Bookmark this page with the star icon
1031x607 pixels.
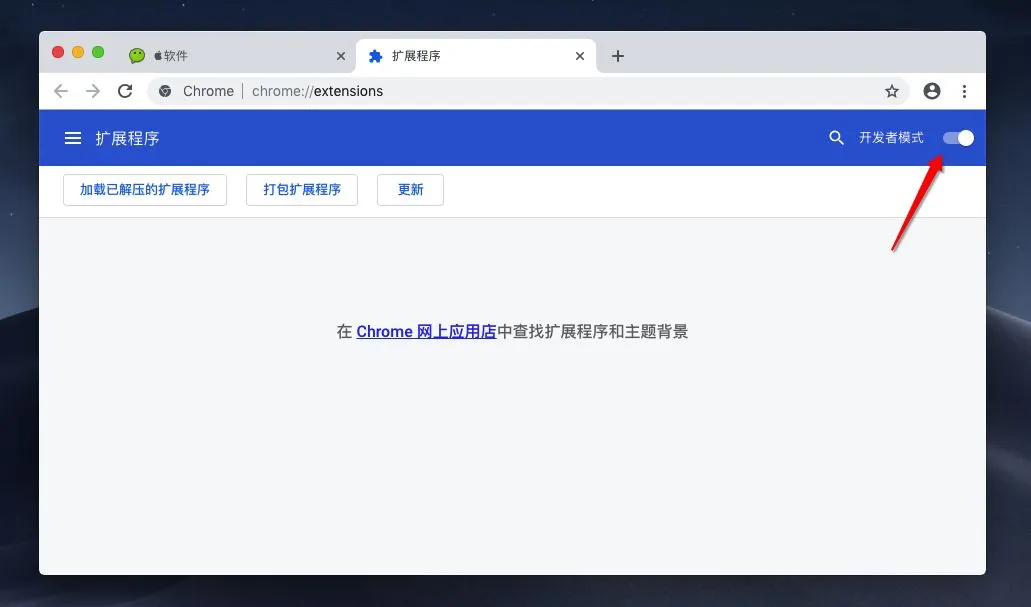click(892, 91)
